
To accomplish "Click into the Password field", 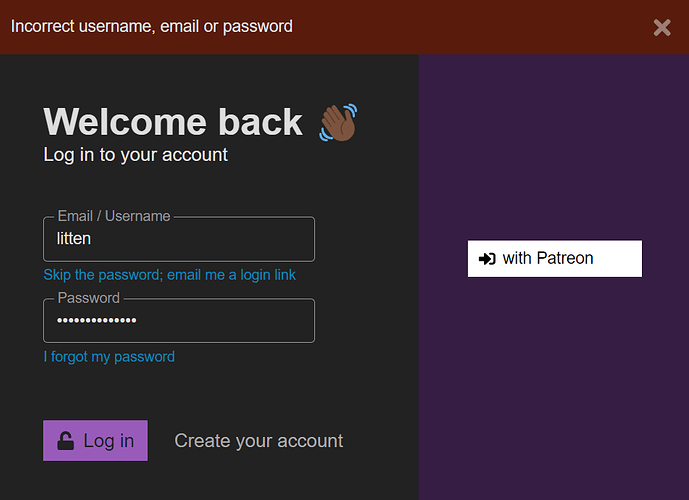I will point(179,321).
